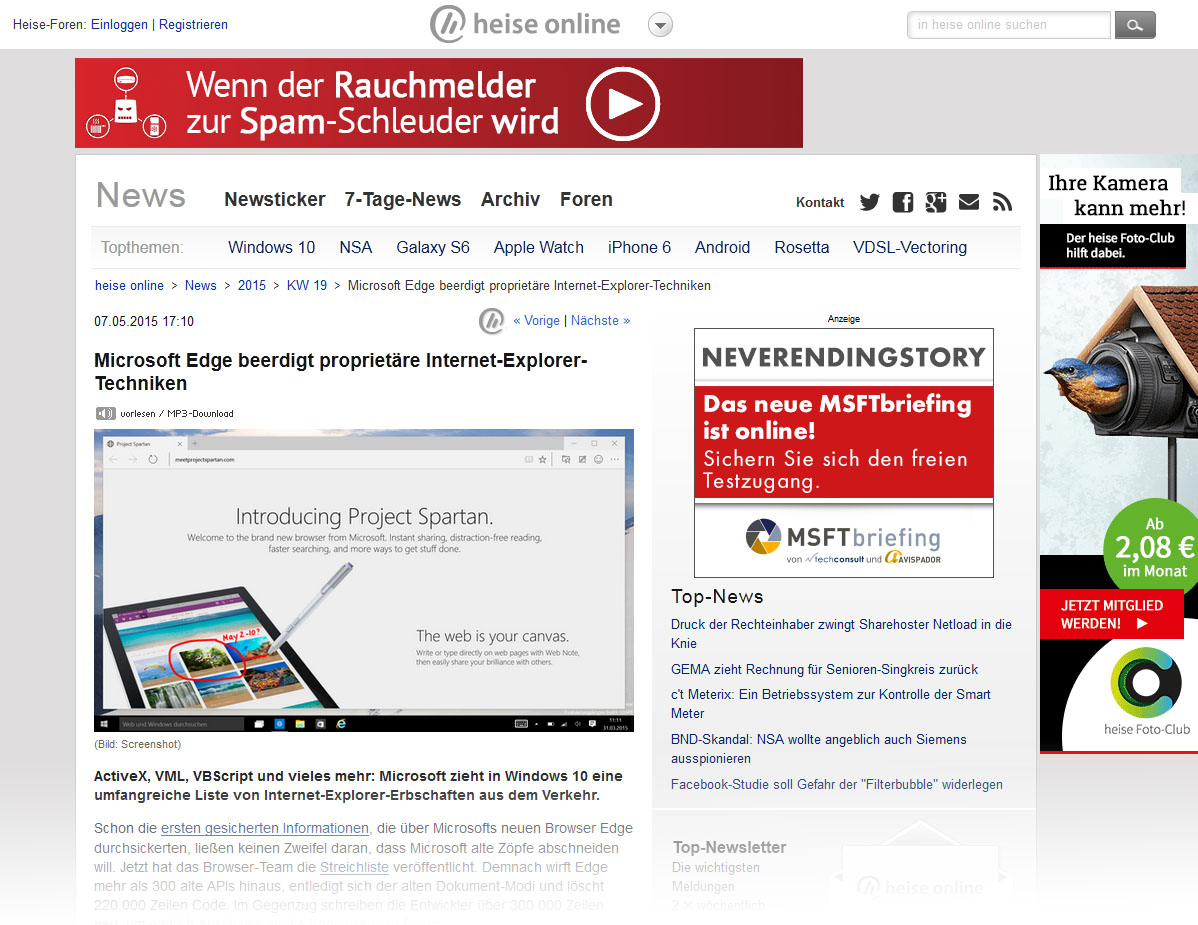Image resolution: width=1198 pixels, height=925 pixels.
Task: Click the search magnifier button
Action: point(1135,25)
